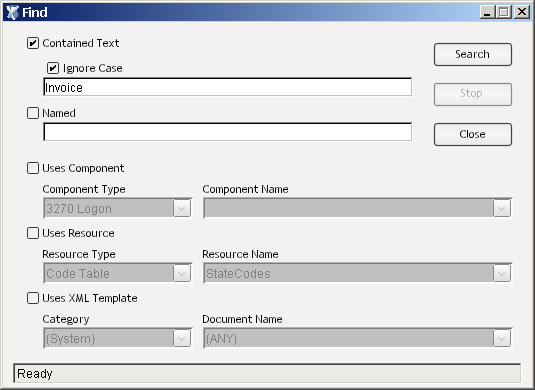Click the Stop button
This screenshot has height=390, width=535.
[x=473, y=94]
